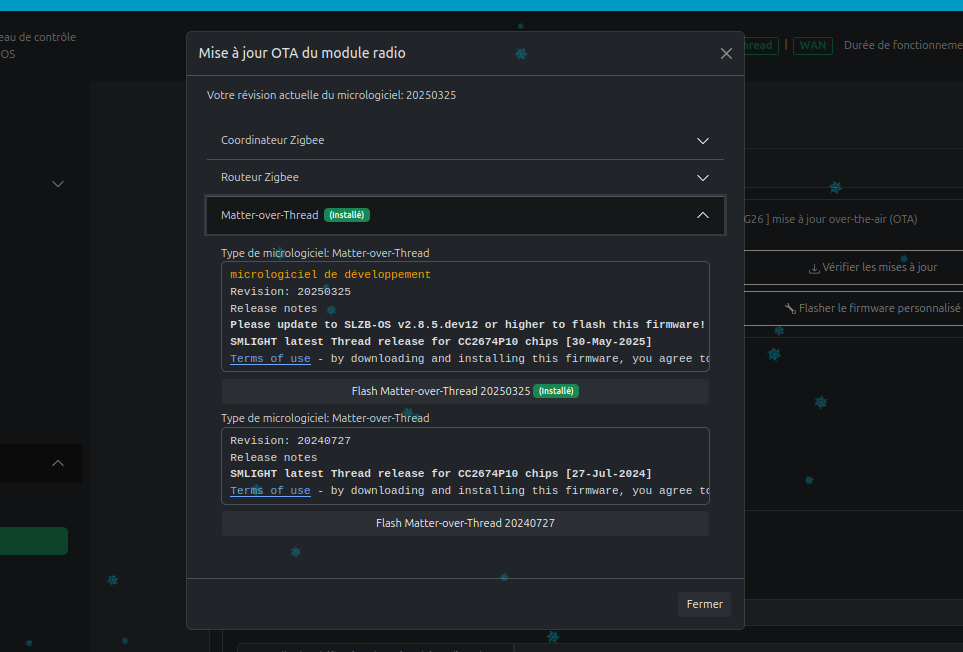Select the 'micrologiciel de développement' text
This screenshot has width=963, height=652.
click(330, 274)
